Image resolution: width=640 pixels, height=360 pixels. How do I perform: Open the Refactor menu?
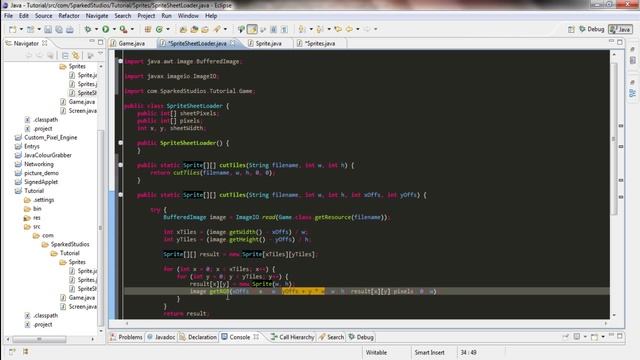(69, 16)
